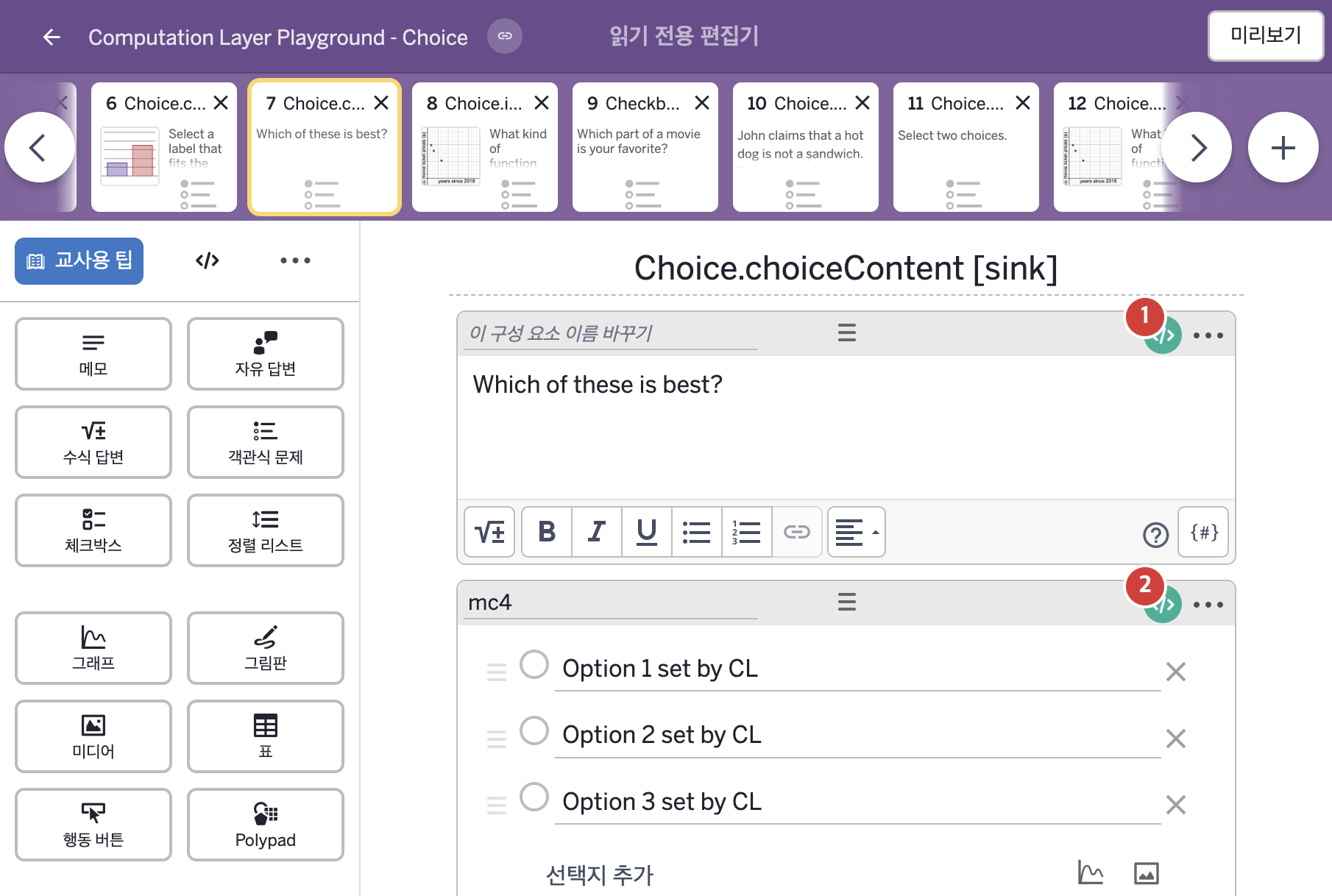Screen dimensions: 1332x896
Task: Open the mc4 component's ellipsis menu
Action: tap(1208, 605)
